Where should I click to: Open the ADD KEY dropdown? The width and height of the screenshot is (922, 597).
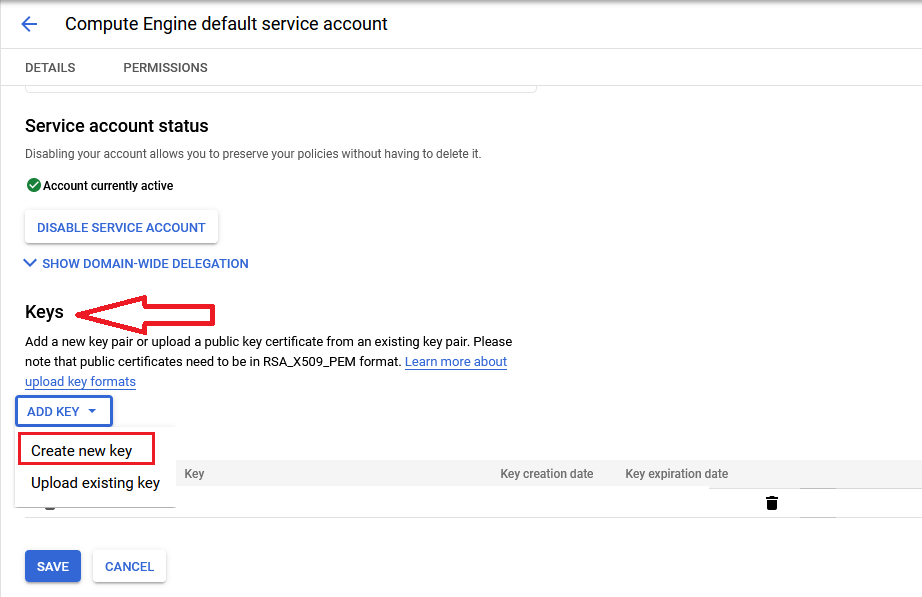[64, 411]
